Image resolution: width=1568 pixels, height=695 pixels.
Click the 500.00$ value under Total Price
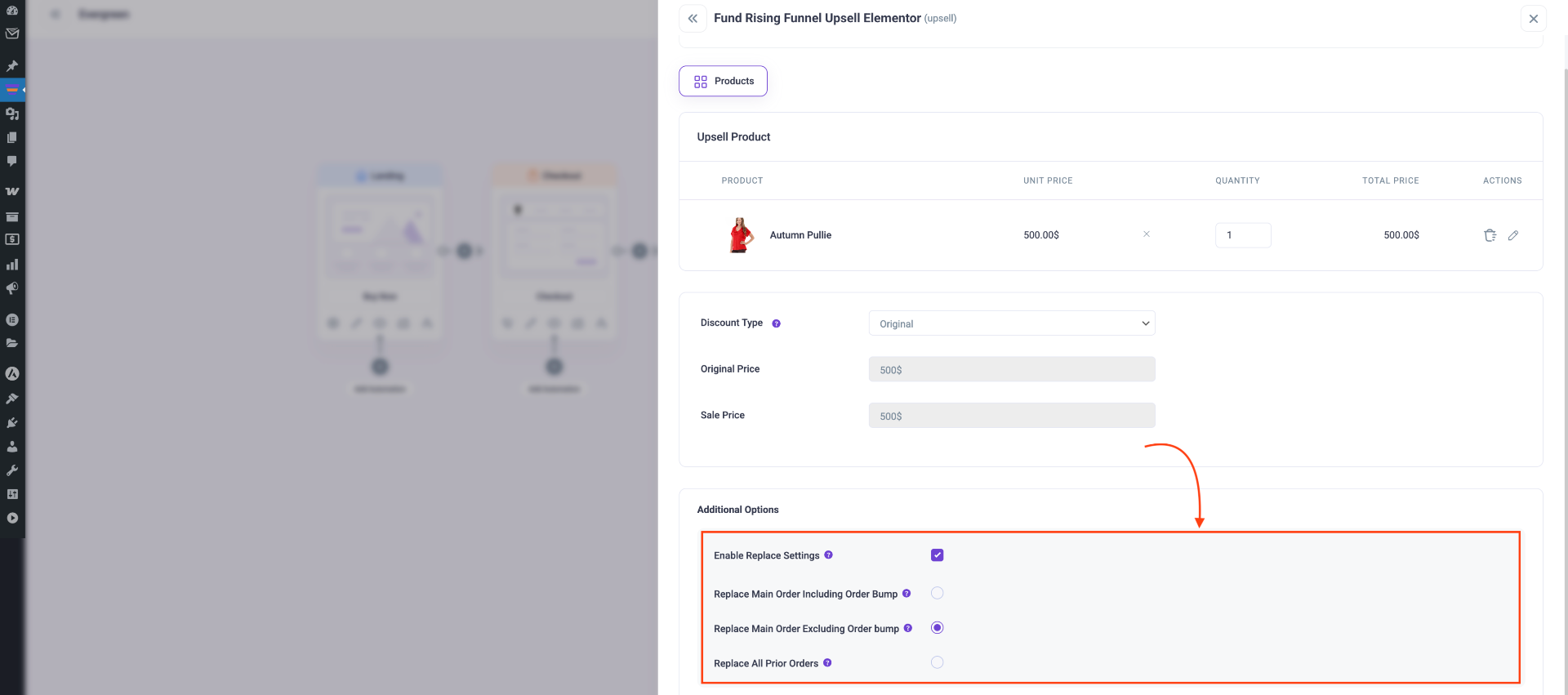[x=1401, y=235]
